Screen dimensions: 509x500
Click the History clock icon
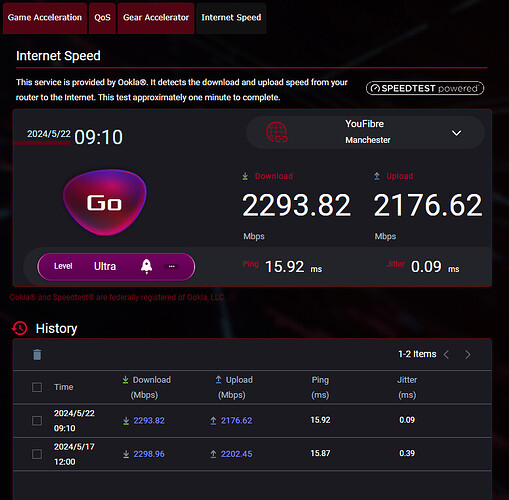[x=20, y=328]
